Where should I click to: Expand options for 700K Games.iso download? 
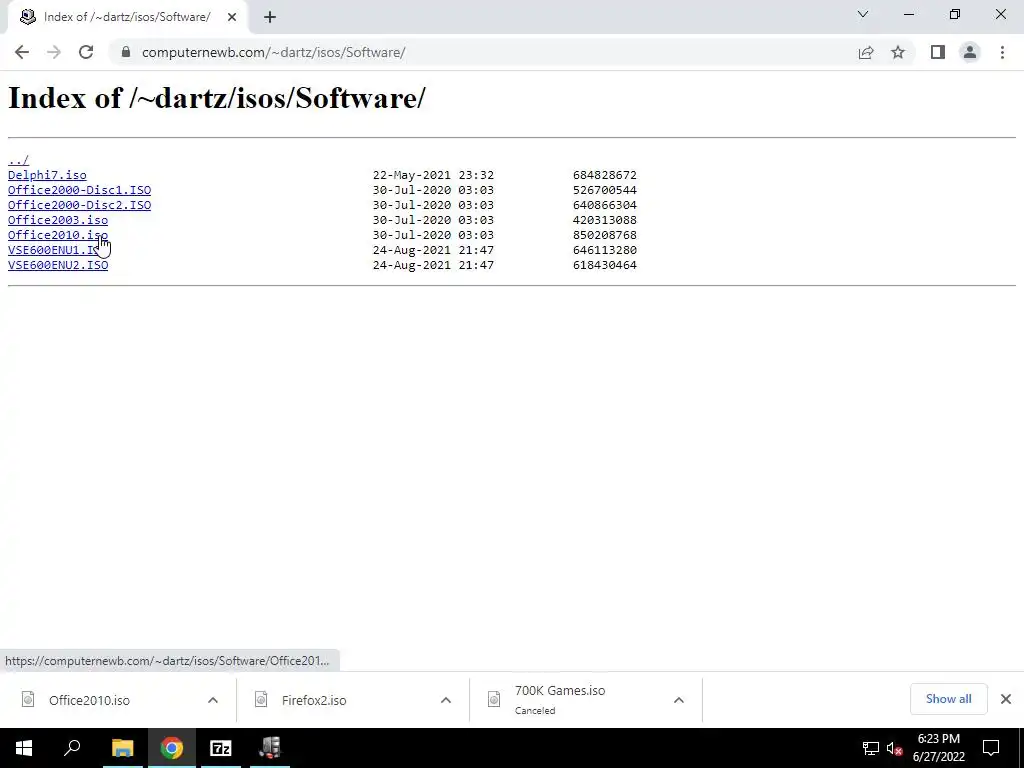click(x=679, y=700)
